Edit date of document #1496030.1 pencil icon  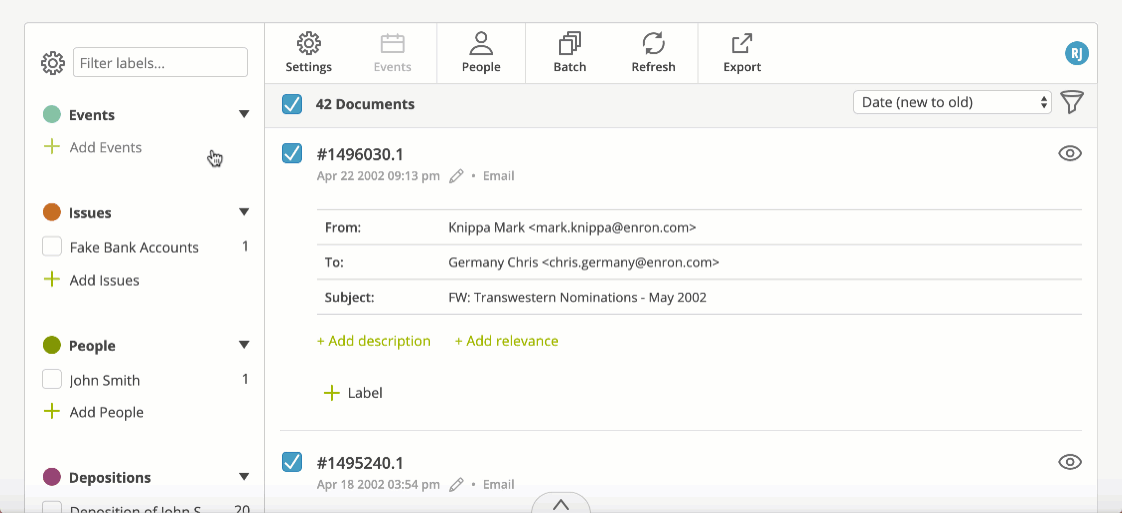456,176
